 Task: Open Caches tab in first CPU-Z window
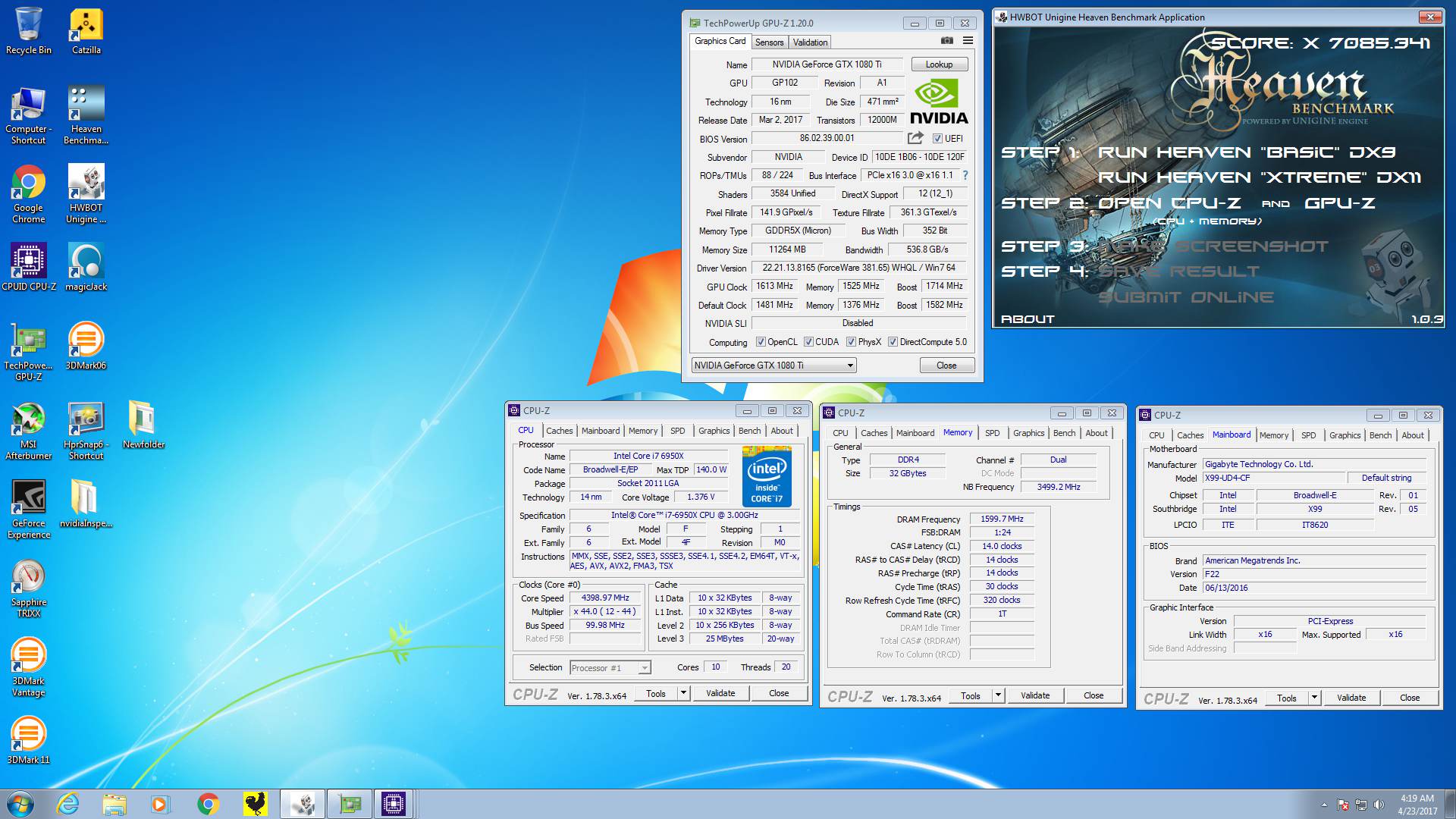(560, 431)
